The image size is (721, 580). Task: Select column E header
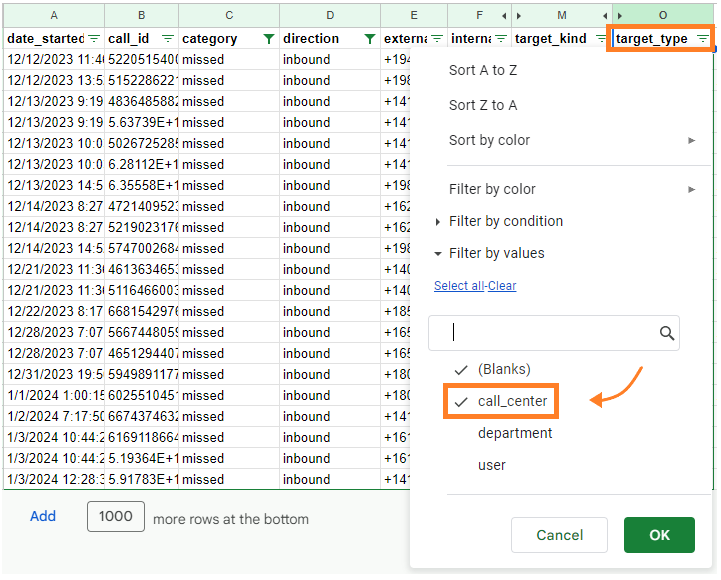[x=414, y=16]
